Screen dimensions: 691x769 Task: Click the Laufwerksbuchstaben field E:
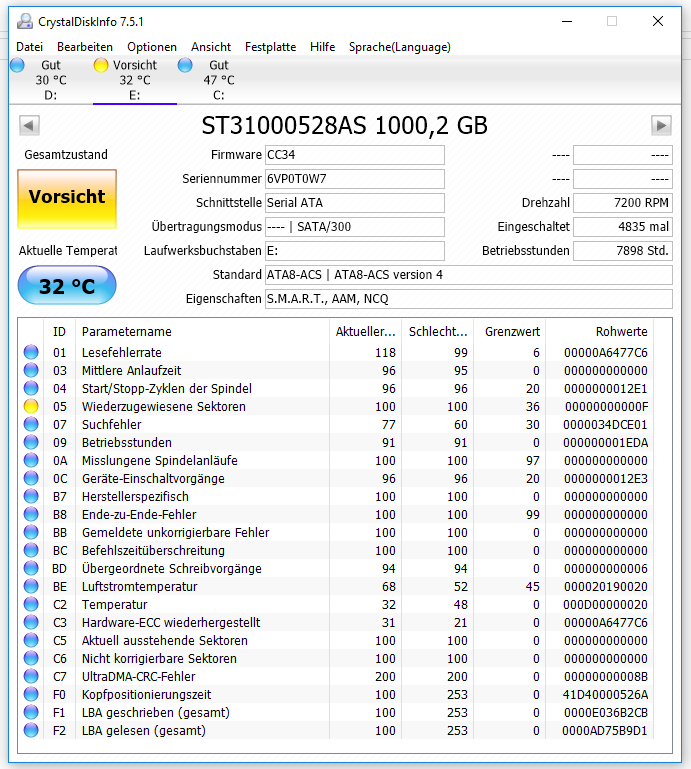tap(355, 251)
